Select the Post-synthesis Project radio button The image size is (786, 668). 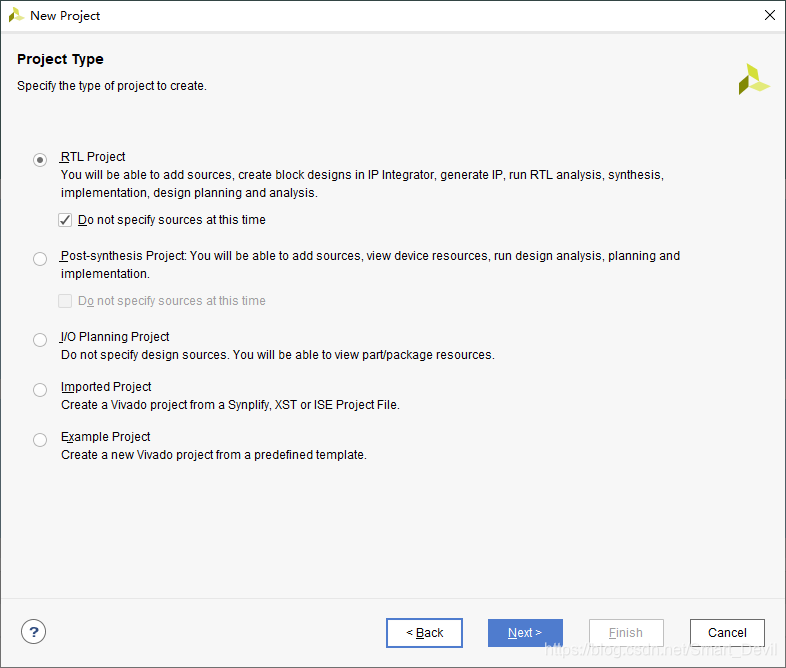coord(40,259)
